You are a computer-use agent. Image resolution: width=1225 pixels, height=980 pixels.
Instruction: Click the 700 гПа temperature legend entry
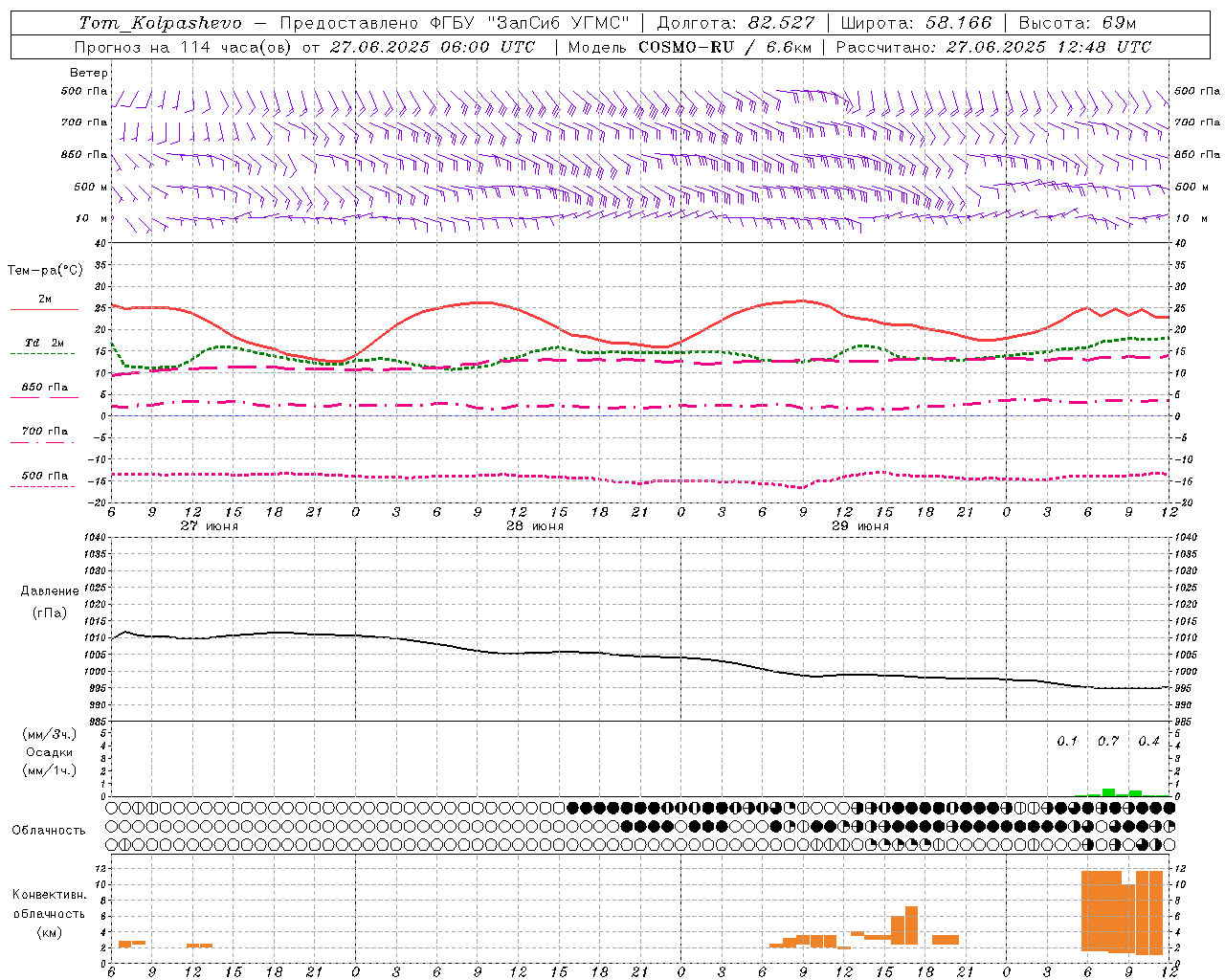[x=45, y=432]
